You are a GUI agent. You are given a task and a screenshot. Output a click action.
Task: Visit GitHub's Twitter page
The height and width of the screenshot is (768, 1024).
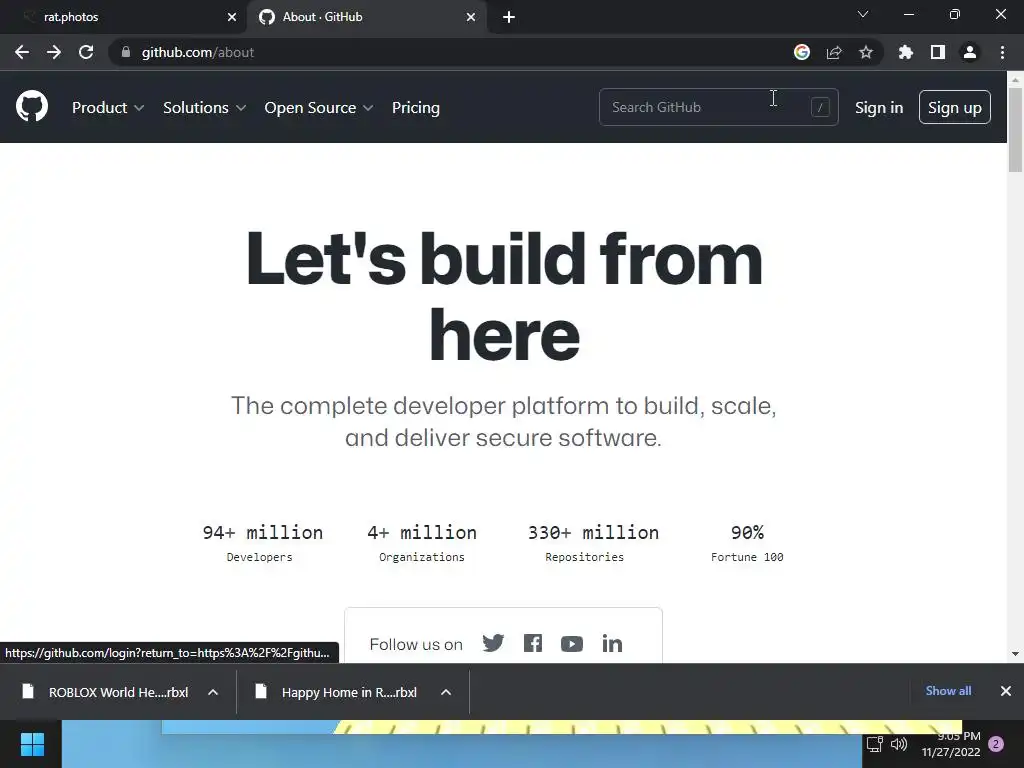pos(493,643)
